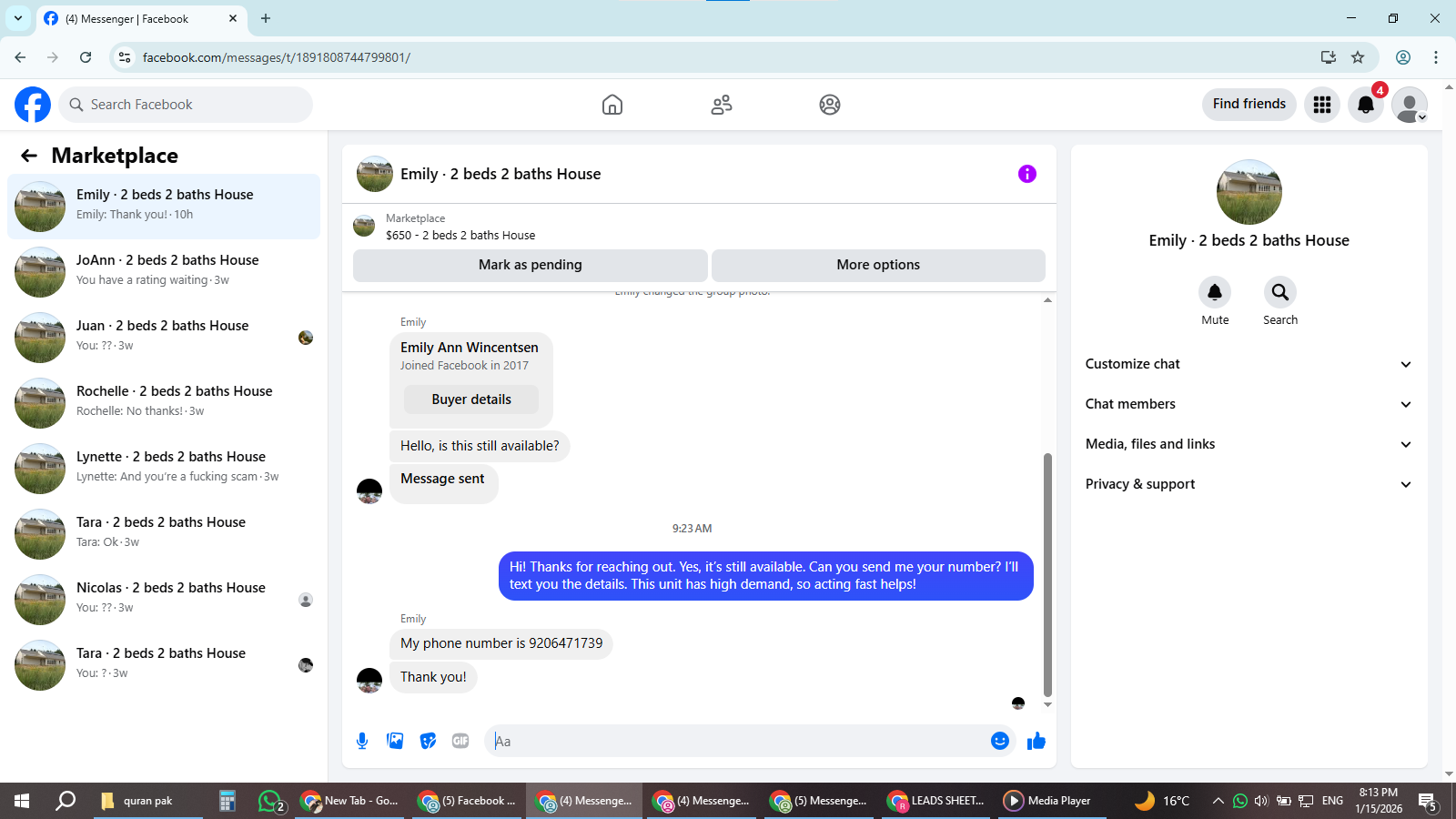Open the Groups icon in top navigation
This screenshot has width=1456, height=819.
[830, 105]
